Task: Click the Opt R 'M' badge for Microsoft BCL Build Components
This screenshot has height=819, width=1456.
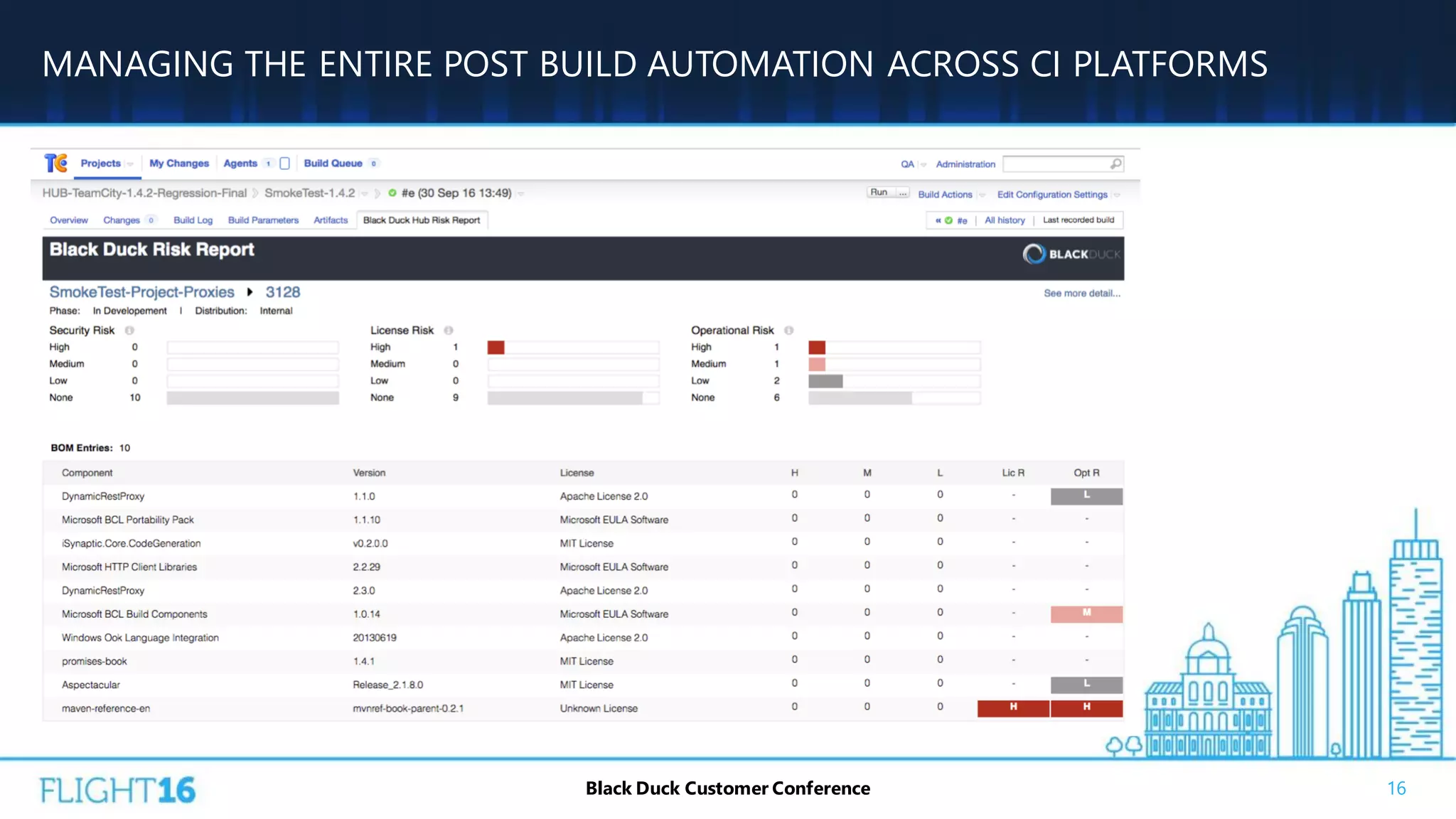Action: pos(1086,614)
